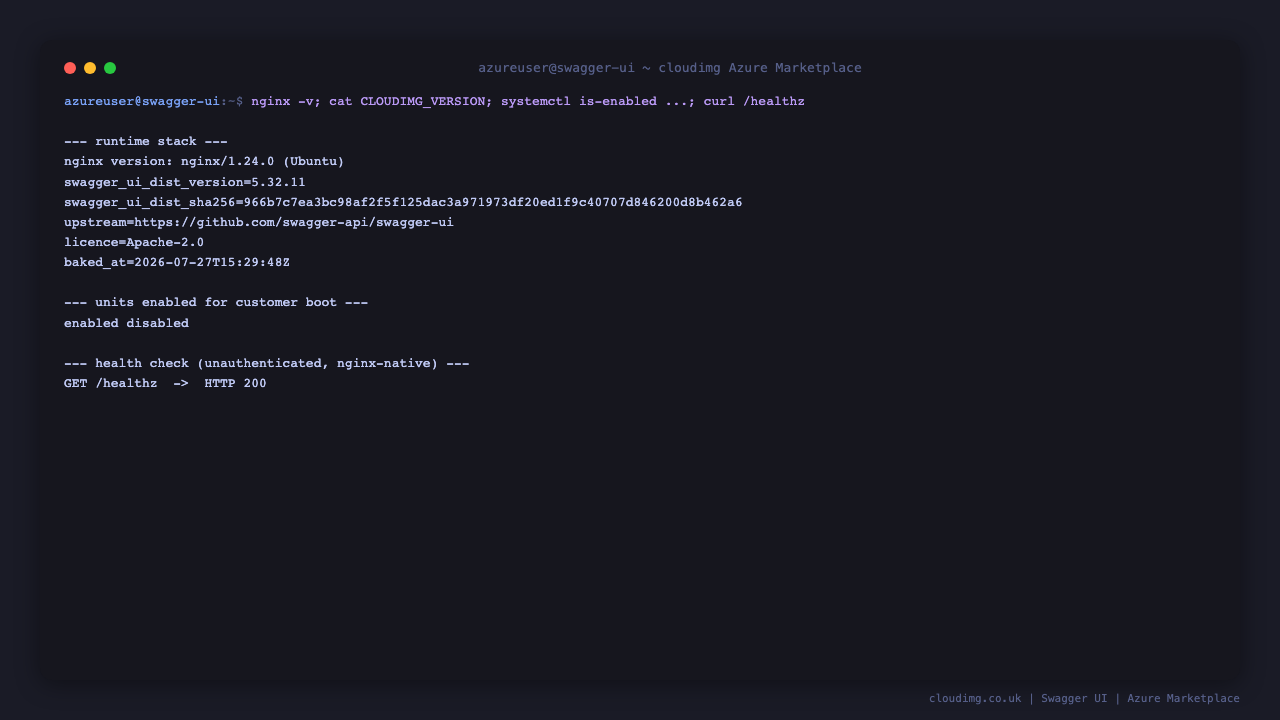Image resolution: width=1280 pixels, height=720 pixels.
Task: Select the baked_at=2026-07-27 timestamp line
Action: 177,262
